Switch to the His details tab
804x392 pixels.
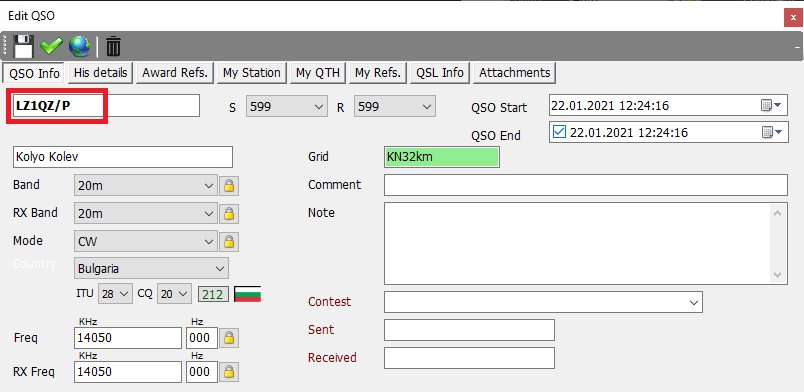click(x=100, y=72)
